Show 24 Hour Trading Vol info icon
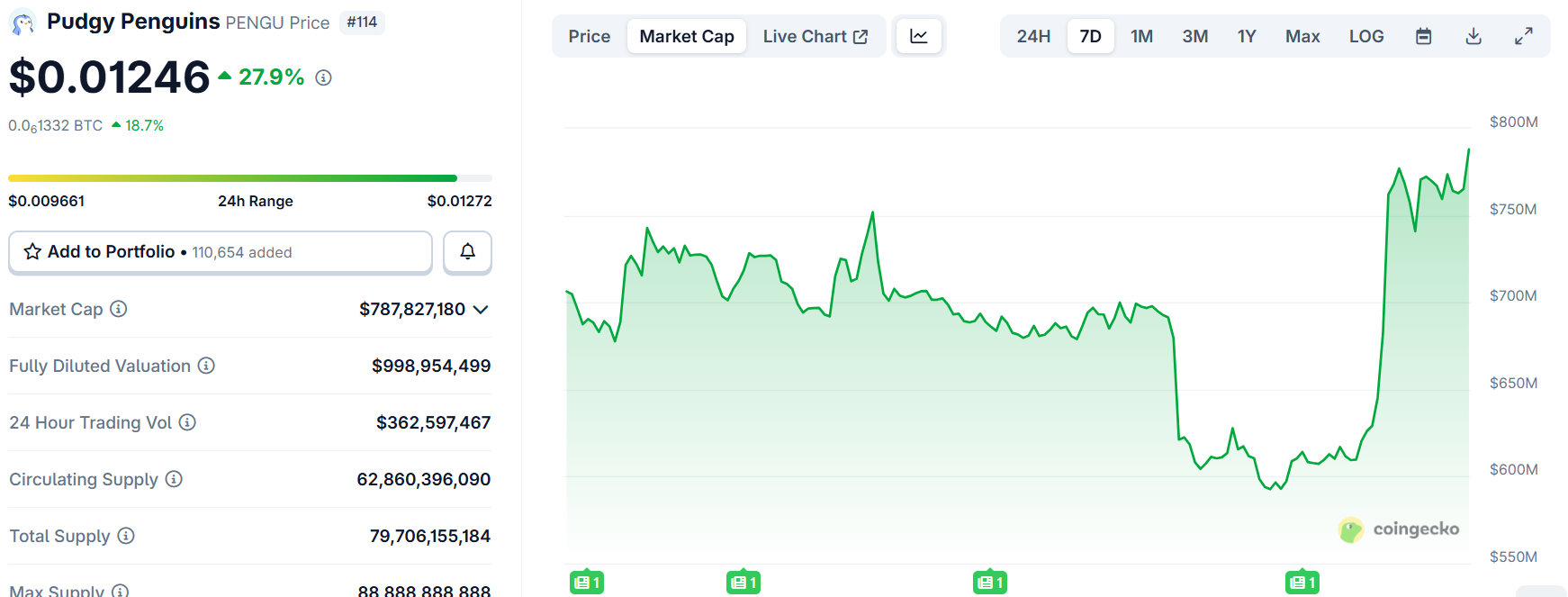The height and width of the screenshot is (597, 1568). pos(187,422)
